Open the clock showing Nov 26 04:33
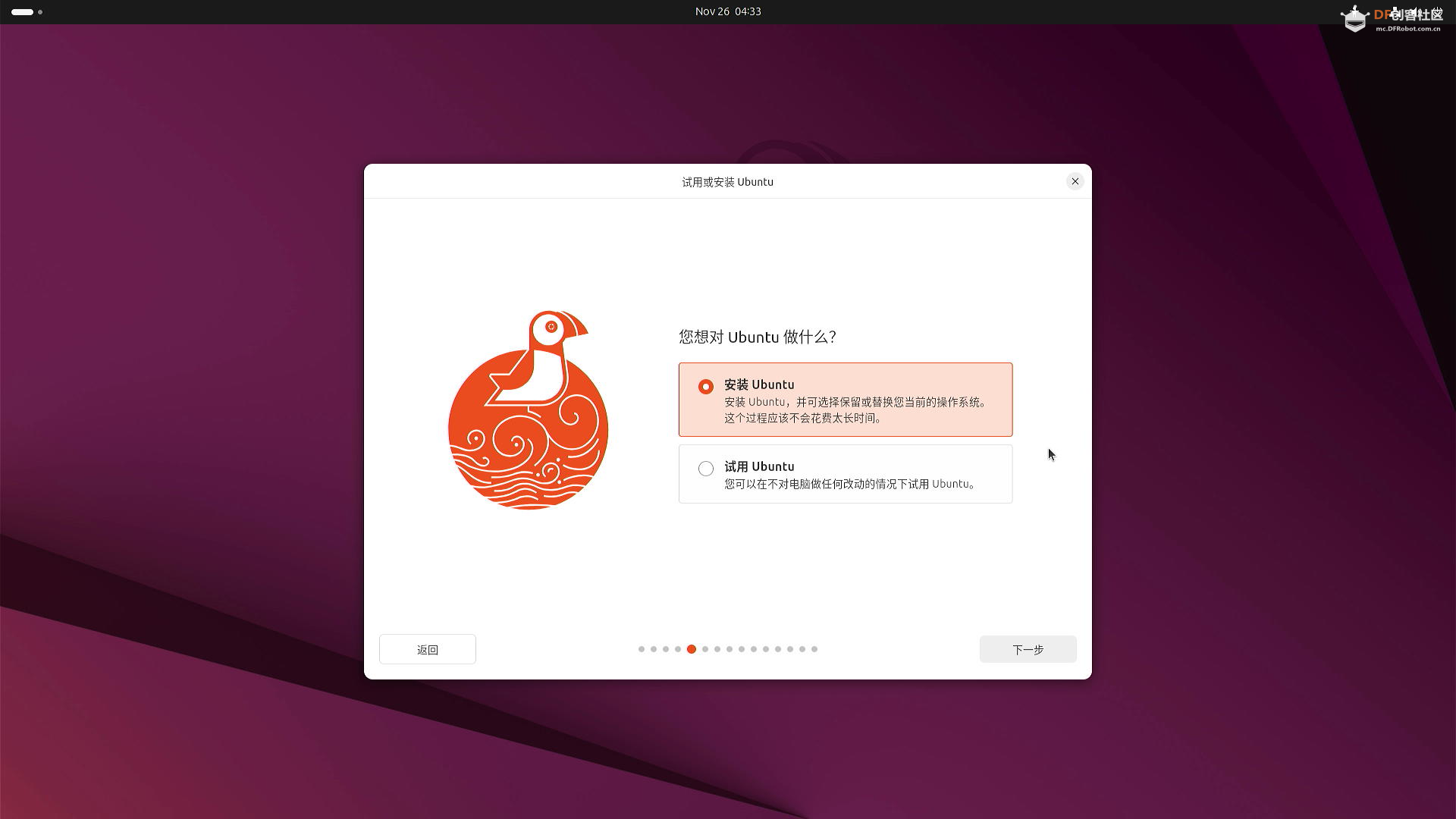 [x=727, y=11]
